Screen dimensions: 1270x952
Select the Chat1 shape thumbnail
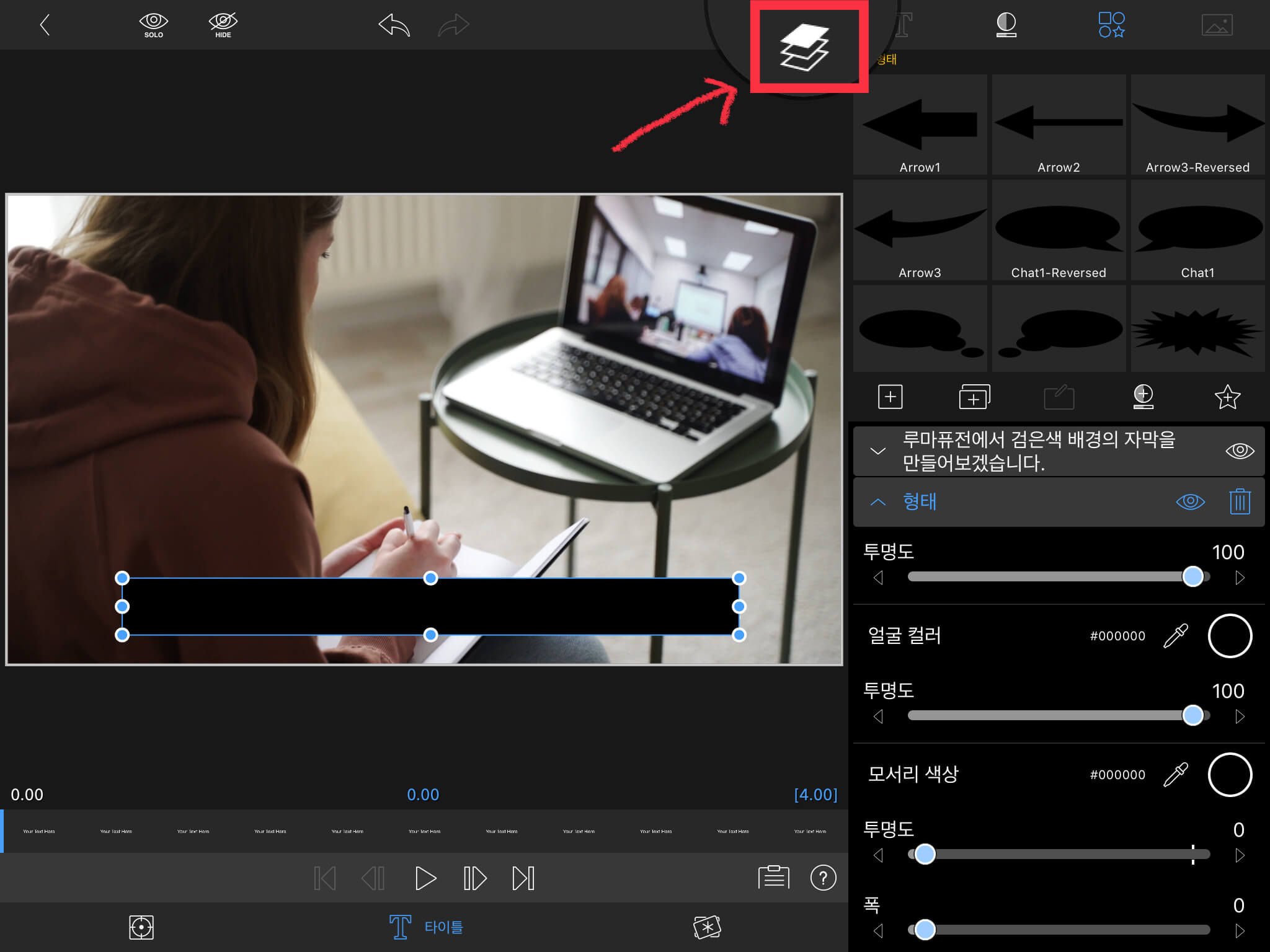[1197, 231]
